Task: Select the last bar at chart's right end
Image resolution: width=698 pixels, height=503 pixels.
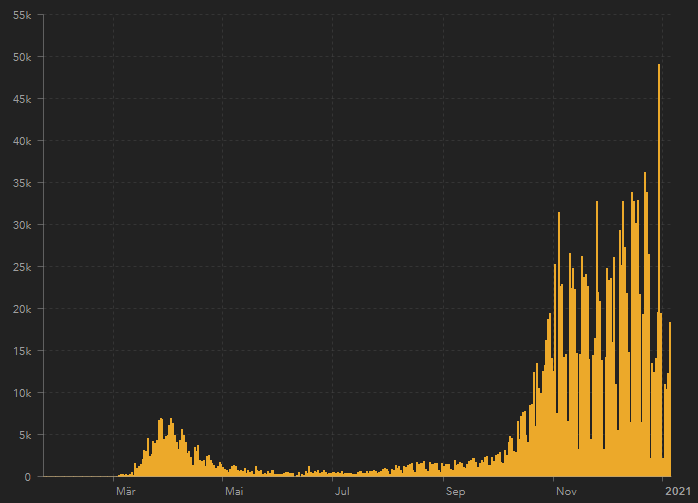Action: (670, 399)
